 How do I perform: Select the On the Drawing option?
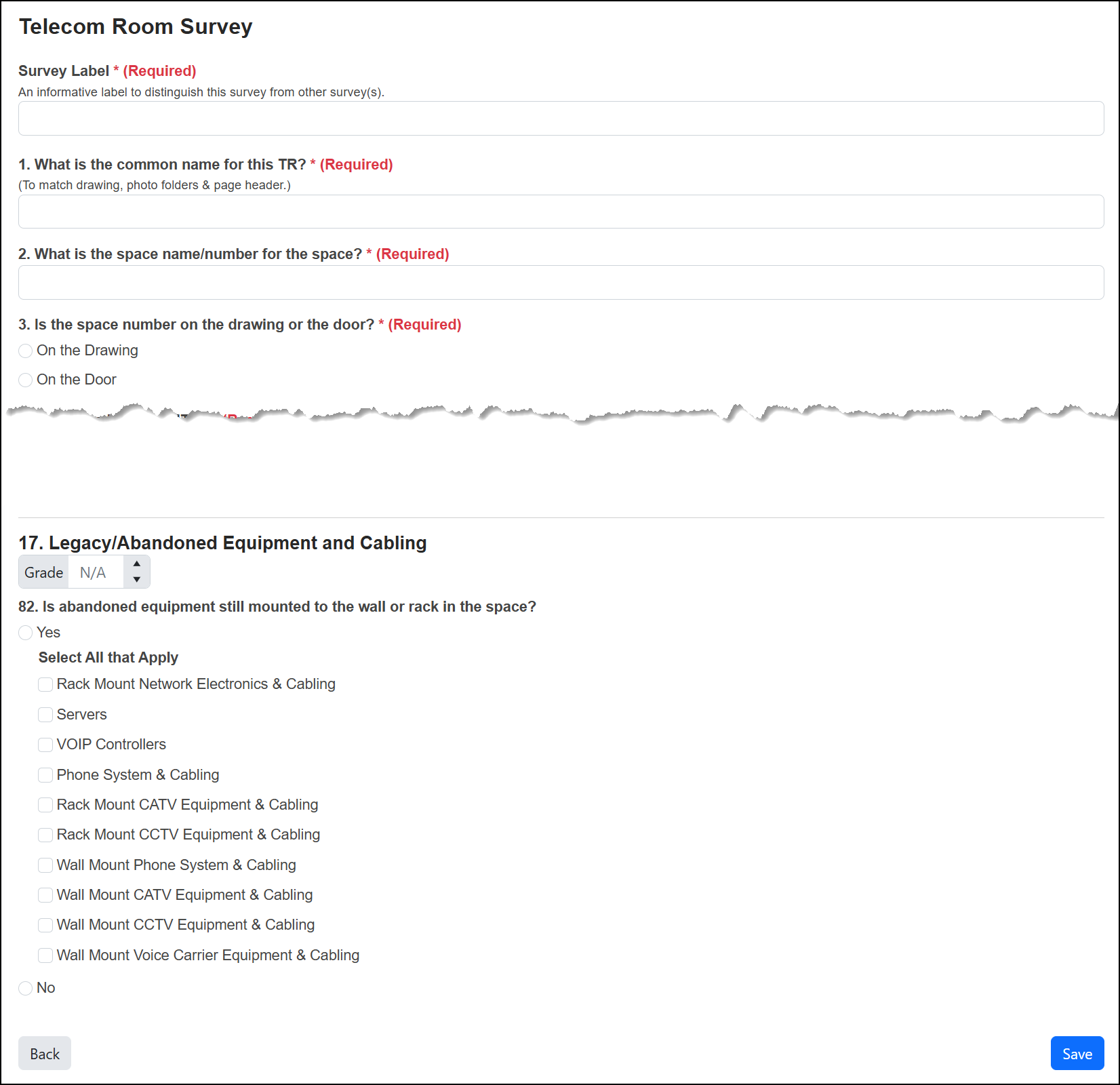[26, 351]
